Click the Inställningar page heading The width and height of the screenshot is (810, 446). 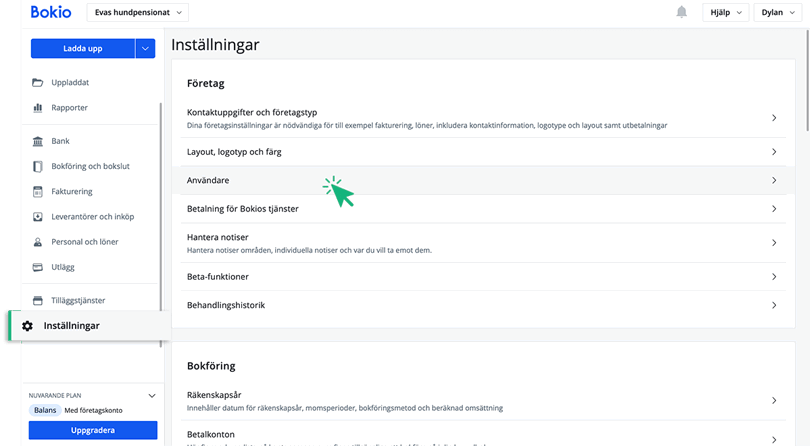[215, 45]
